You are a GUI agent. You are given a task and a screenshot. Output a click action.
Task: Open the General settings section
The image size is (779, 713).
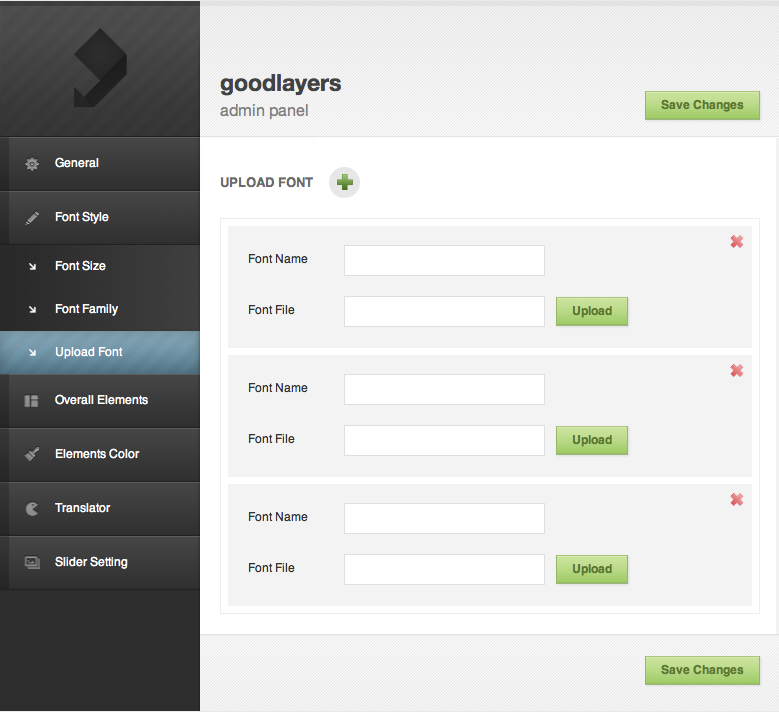pos(77,163)
